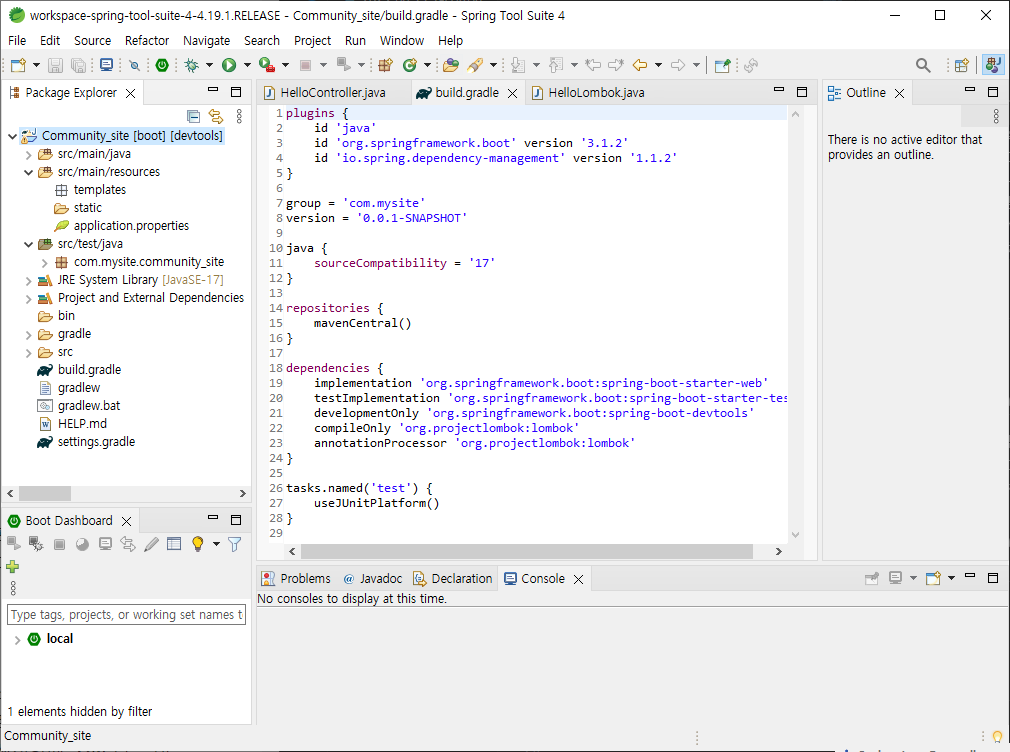Click the Save icon in toolbar

coord(55,65)
